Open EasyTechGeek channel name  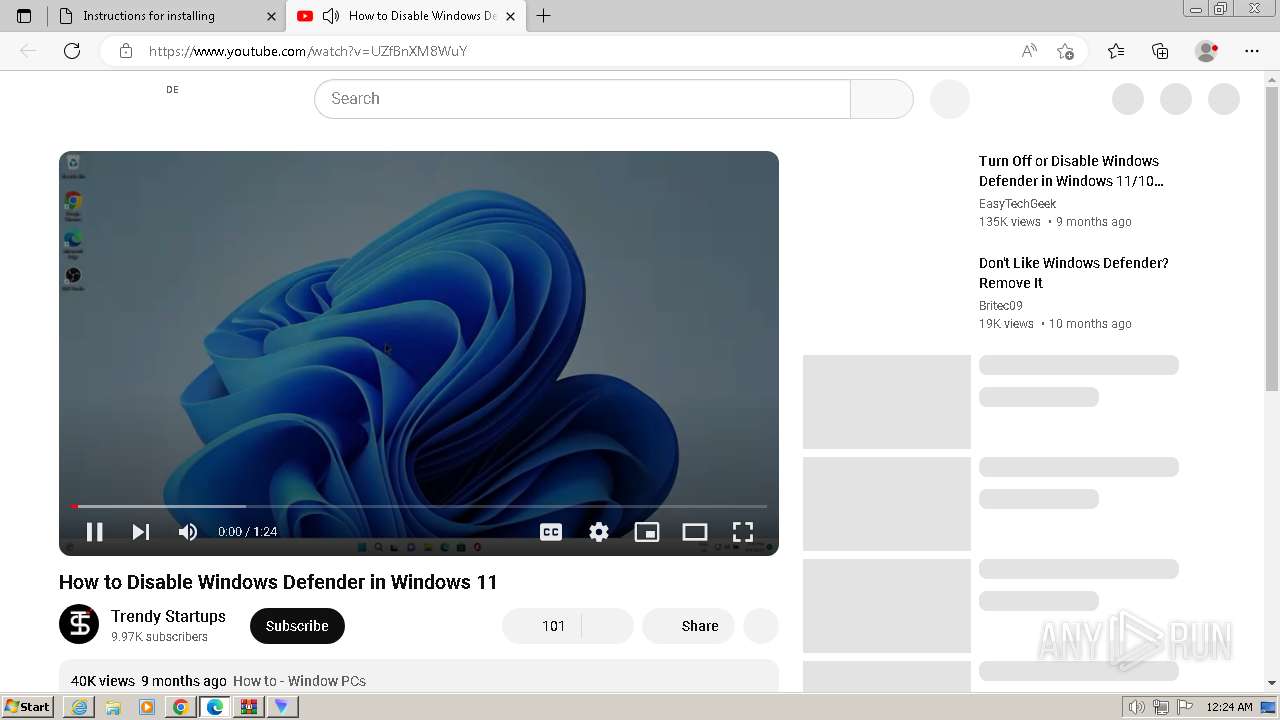click(1017, 204)
